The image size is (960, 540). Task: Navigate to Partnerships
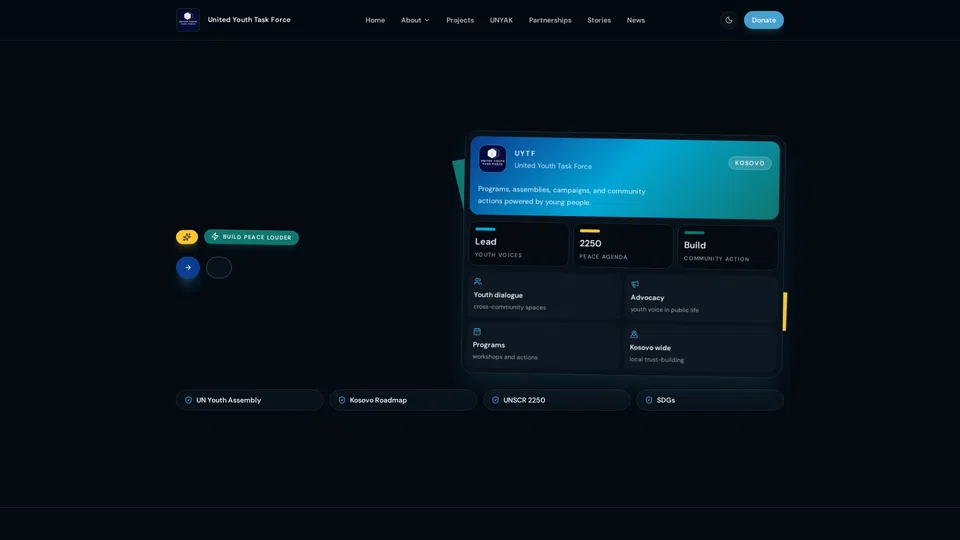pyautogui.click(x=550, y=20)
